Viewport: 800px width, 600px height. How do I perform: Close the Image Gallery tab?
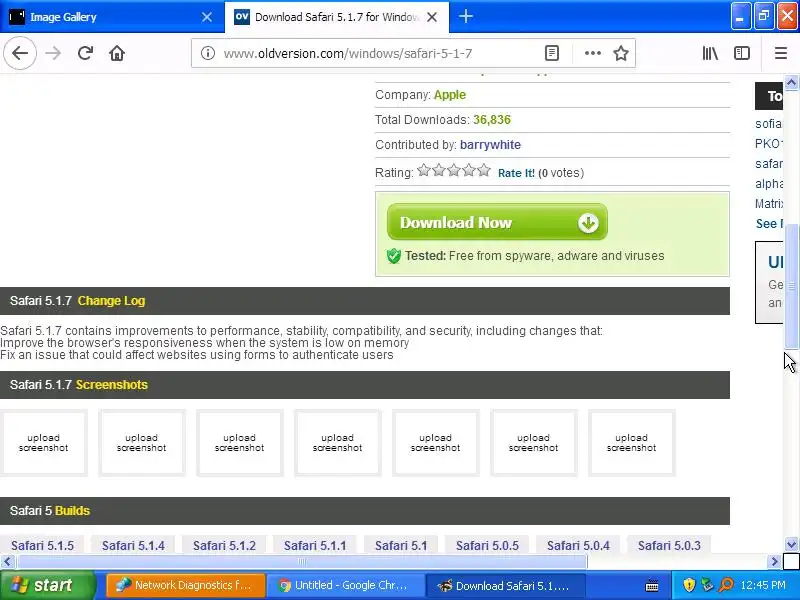[x=207, y=17]
